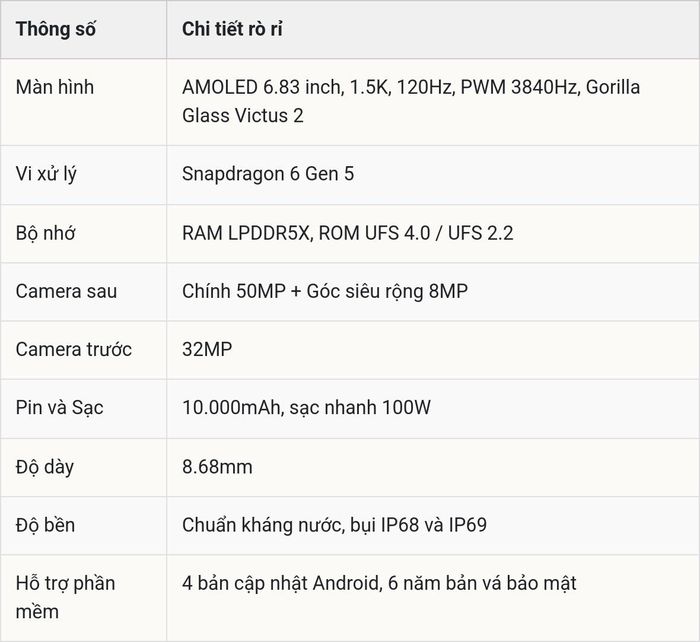
Task: Click the AMOLED 6.83 inch display details
Action: point(411,101)
